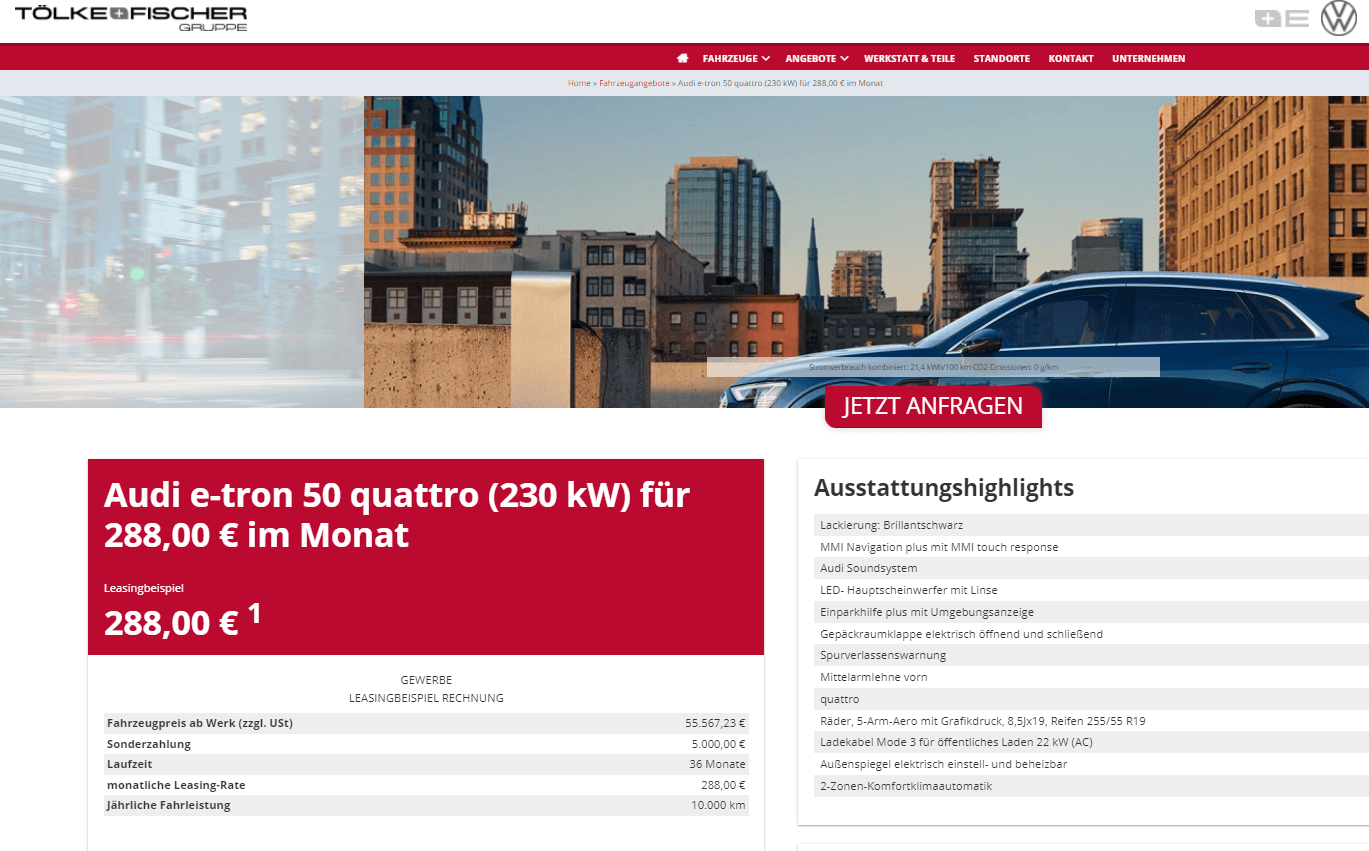Click the home icon in navigation bar
The image size is (1369, 851).
(683, 58)
